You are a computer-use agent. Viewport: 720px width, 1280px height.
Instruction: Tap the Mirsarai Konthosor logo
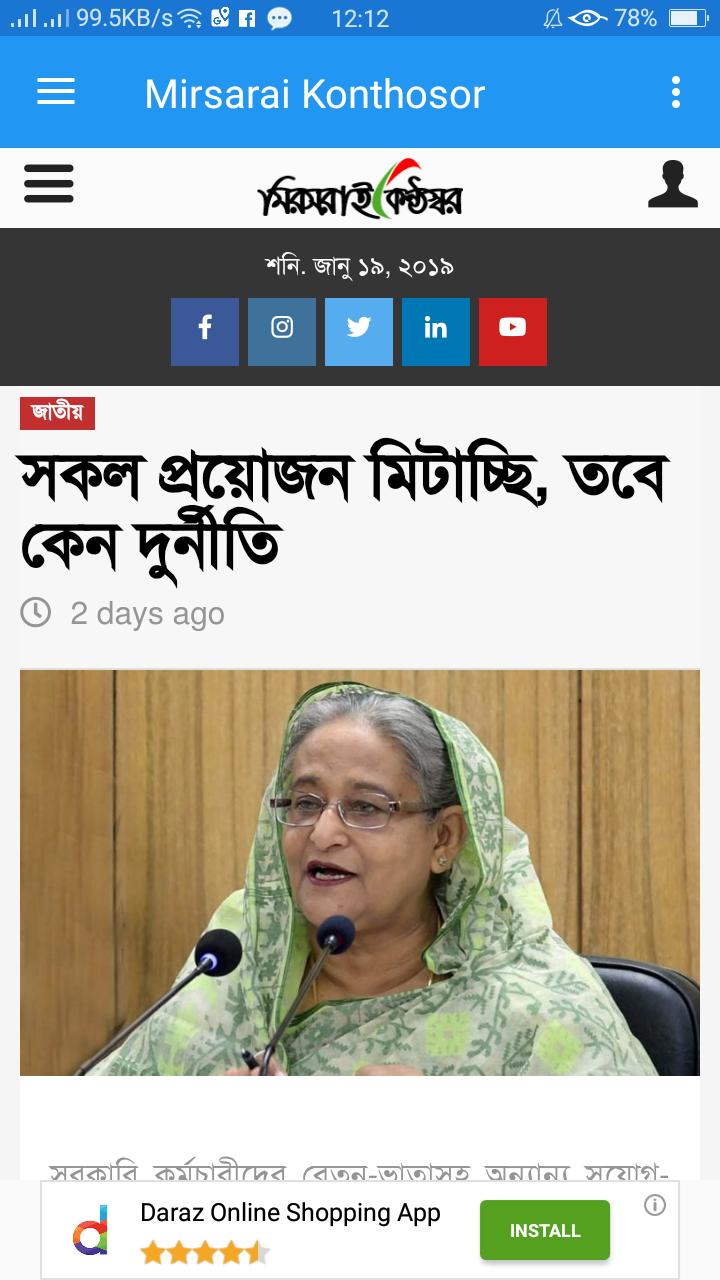click(x=361, y=189)
